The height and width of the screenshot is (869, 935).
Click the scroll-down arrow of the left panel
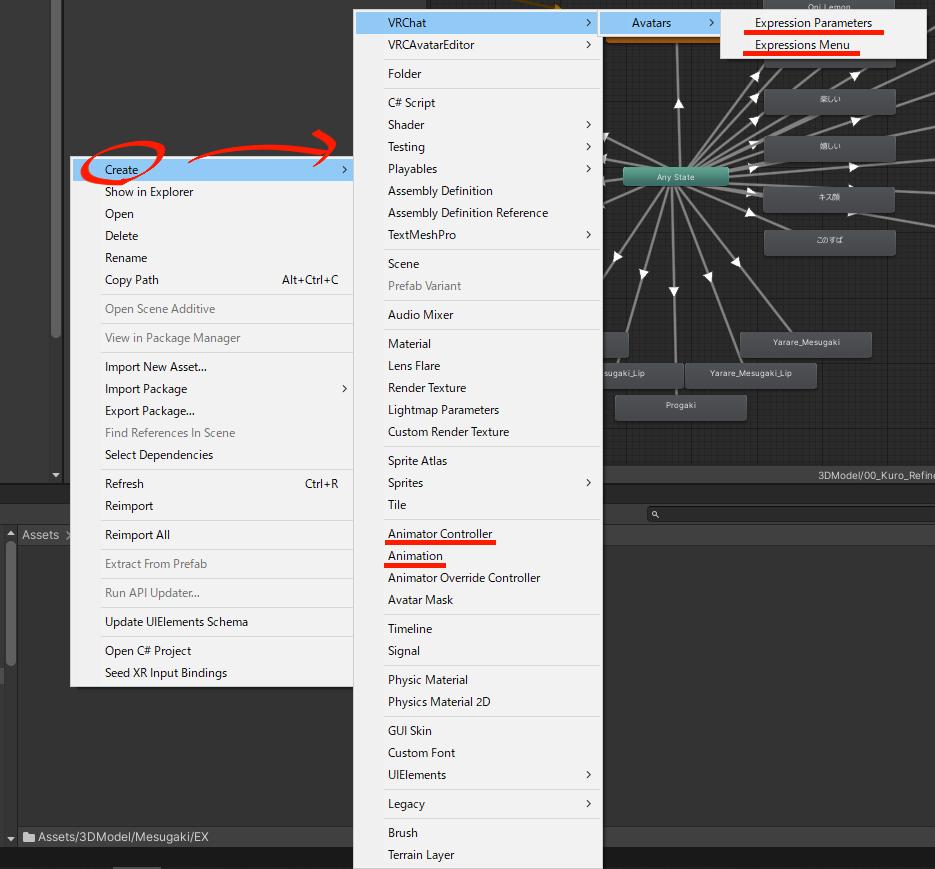click(56, 475)
